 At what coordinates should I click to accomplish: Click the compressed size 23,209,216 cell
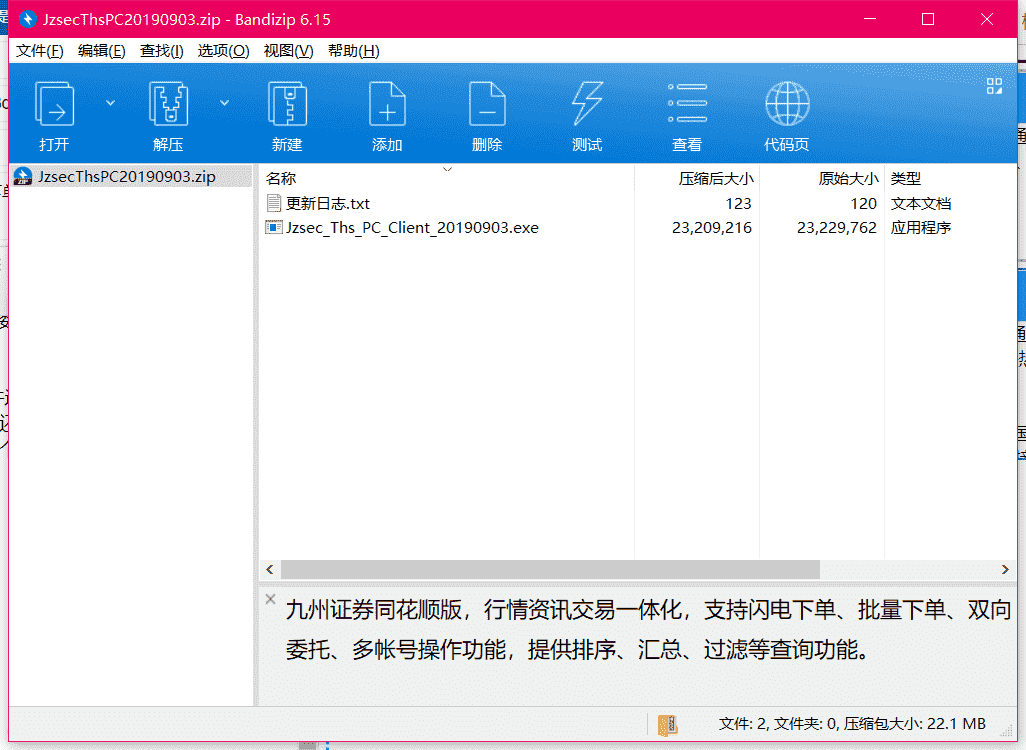712,228
